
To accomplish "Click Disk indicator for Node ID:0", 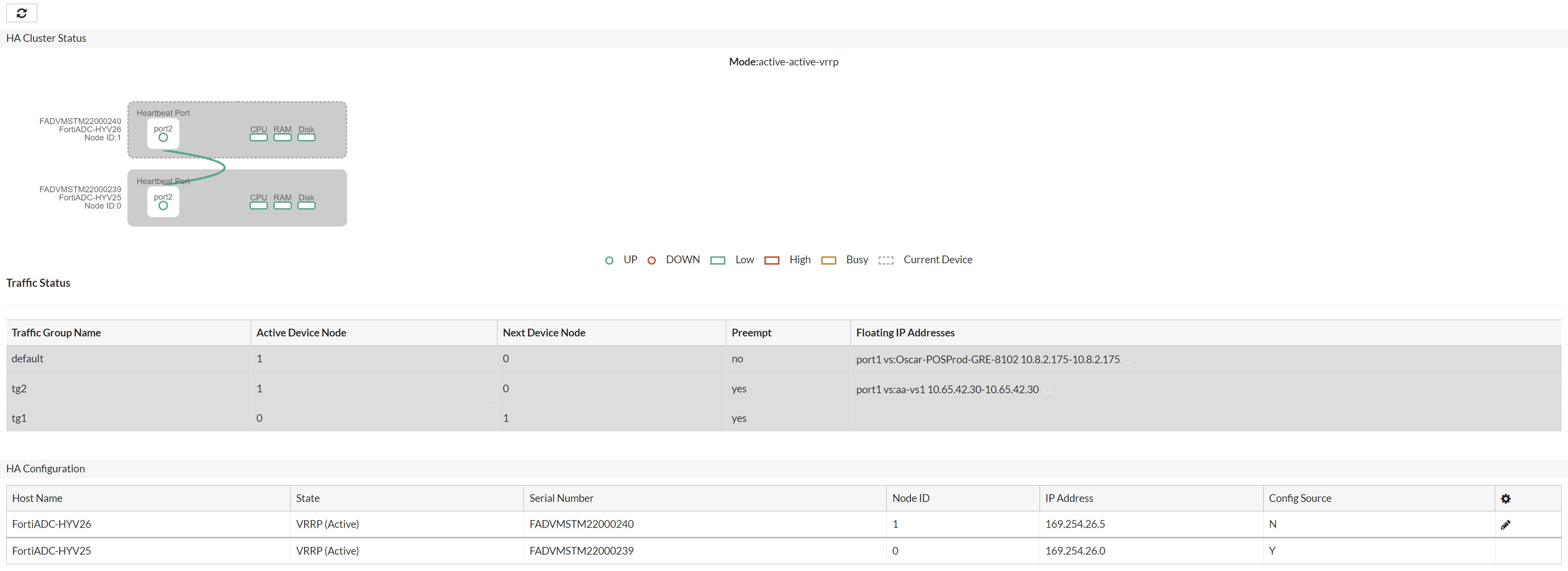I will click(306, 206).
